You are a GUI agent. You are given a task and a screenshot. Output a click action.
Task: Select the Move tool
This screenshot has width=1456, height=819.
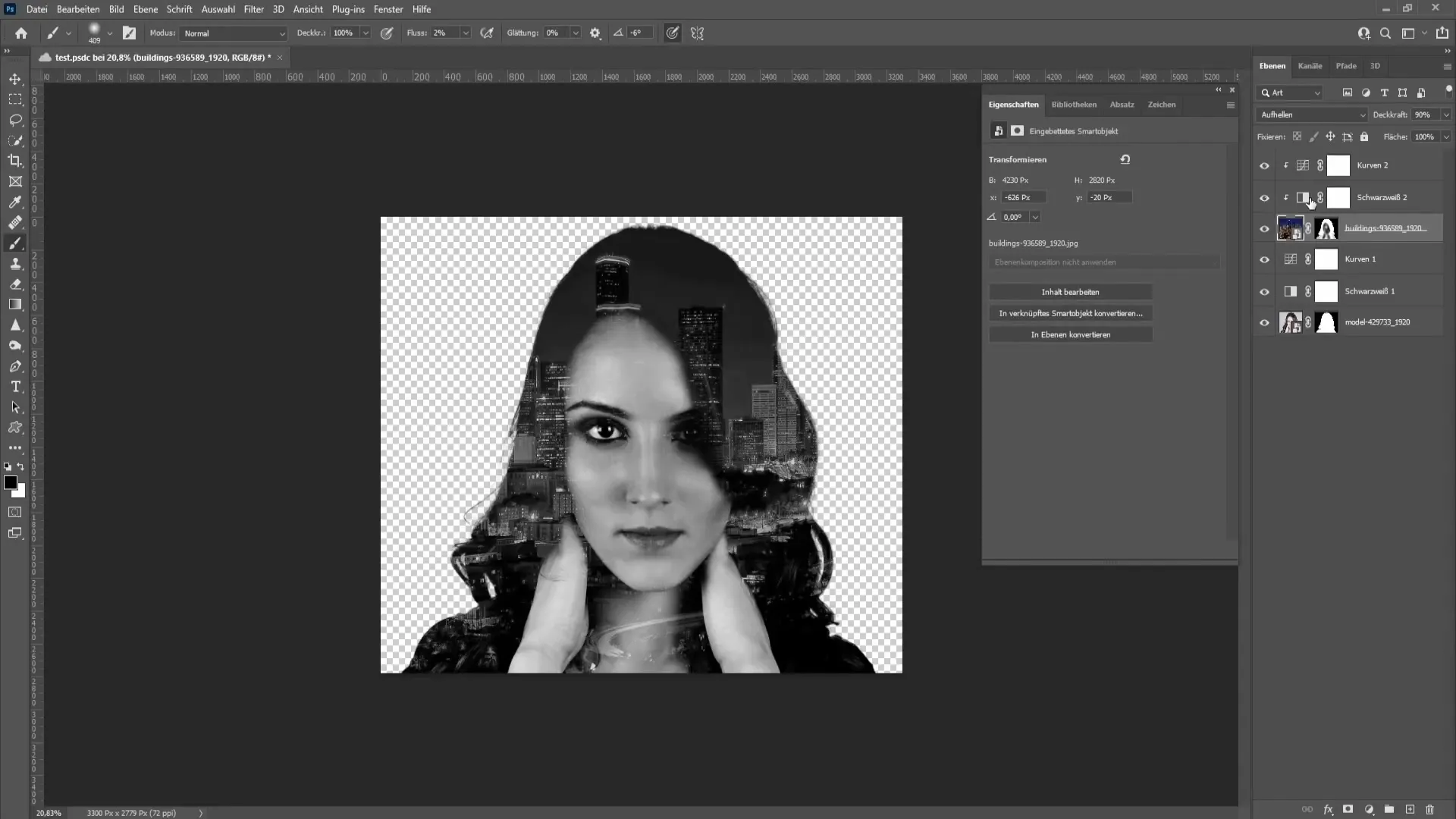[14, 79]
